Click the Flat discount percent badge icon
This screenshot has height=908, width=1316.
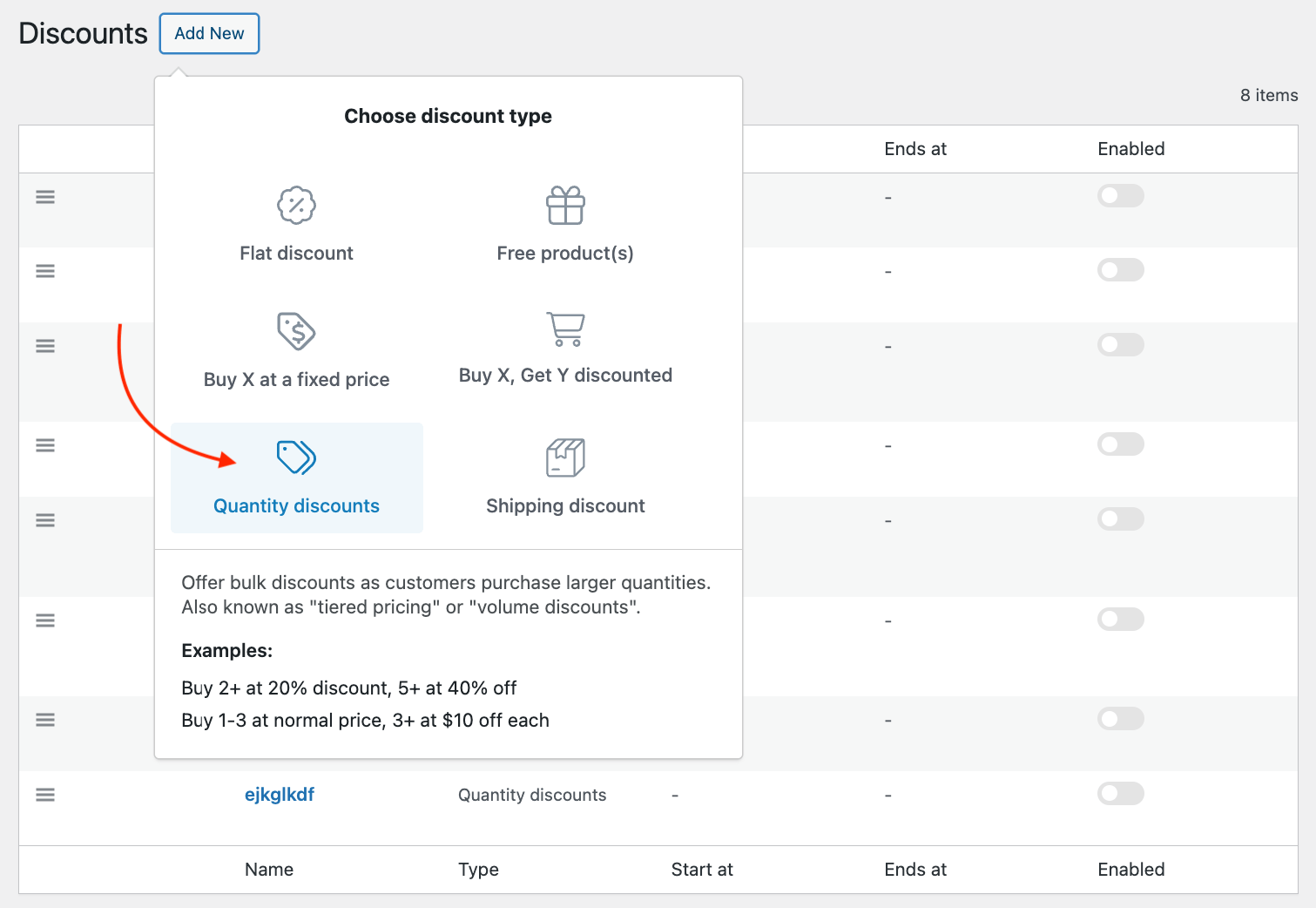[296, 206]
